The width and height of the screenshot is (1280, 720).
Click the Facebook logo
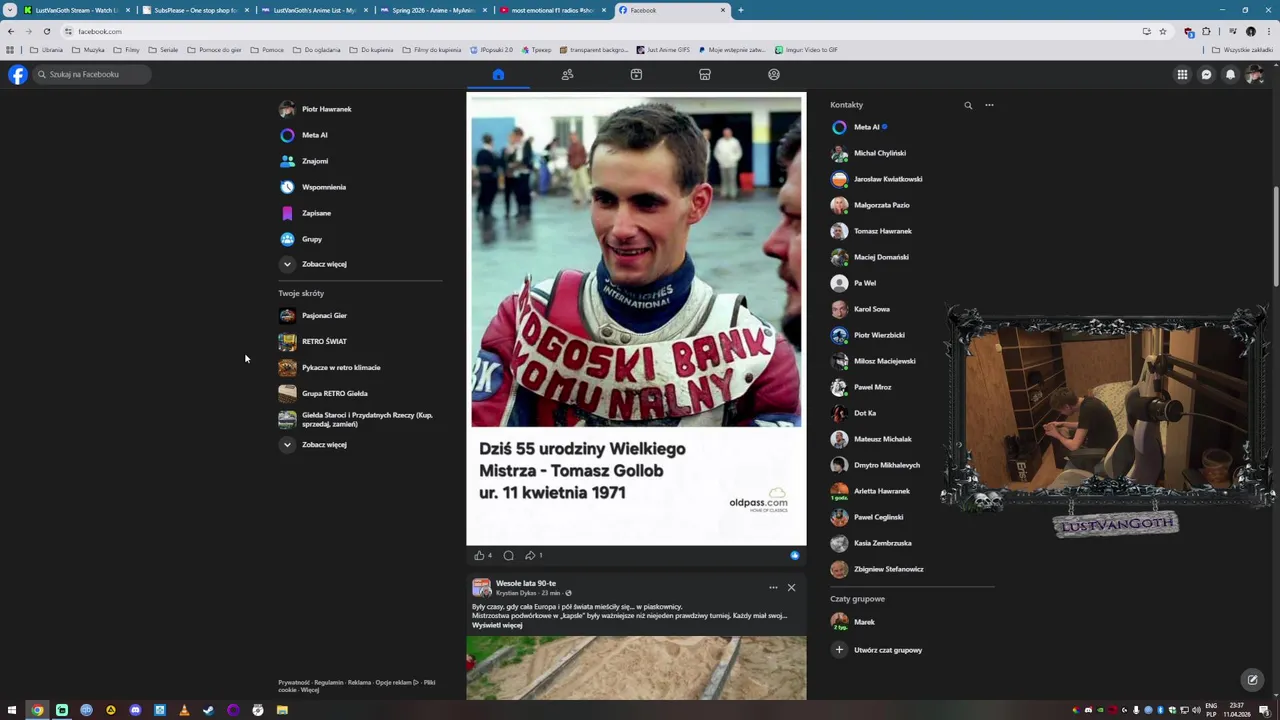18,74
